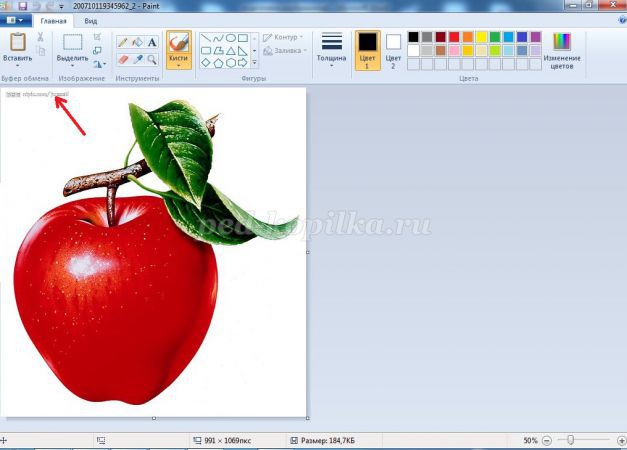627x450 pixels.
Task: Select the Magnifier tool
Action: click(x=152, y=60)
